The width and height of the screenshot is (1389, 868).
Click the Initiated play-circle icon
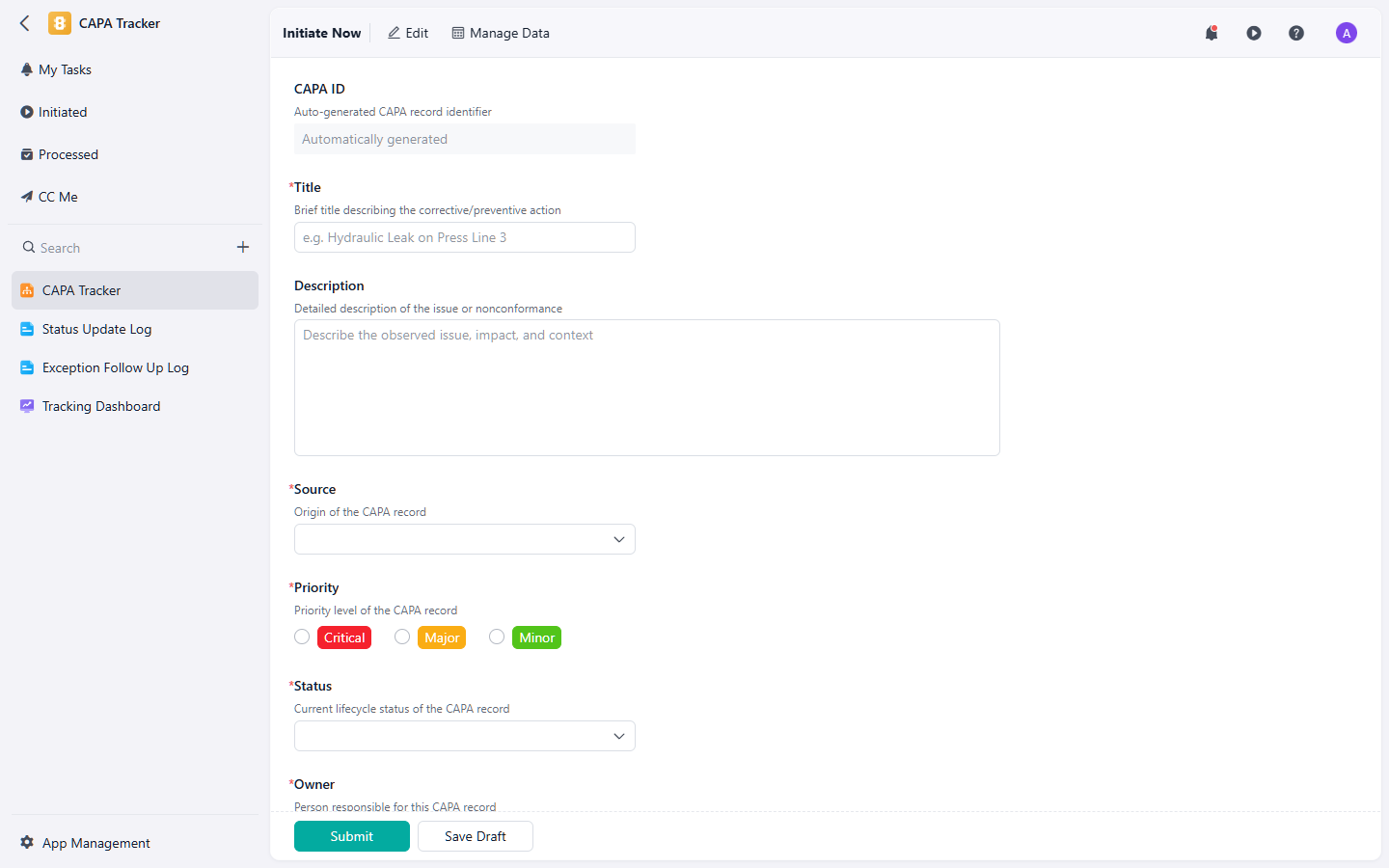click(x=27, y=112)
